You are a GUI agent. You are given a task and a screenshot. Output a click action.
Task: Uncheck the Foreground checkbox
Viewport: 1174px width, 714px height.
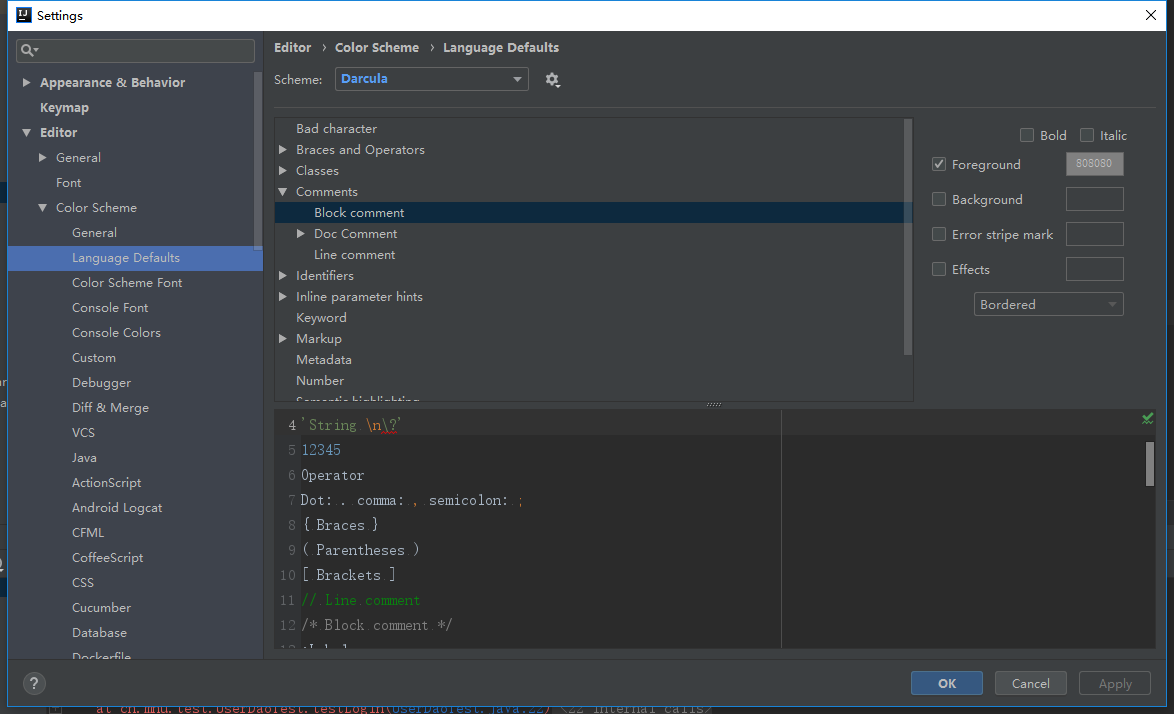[939, 164]
